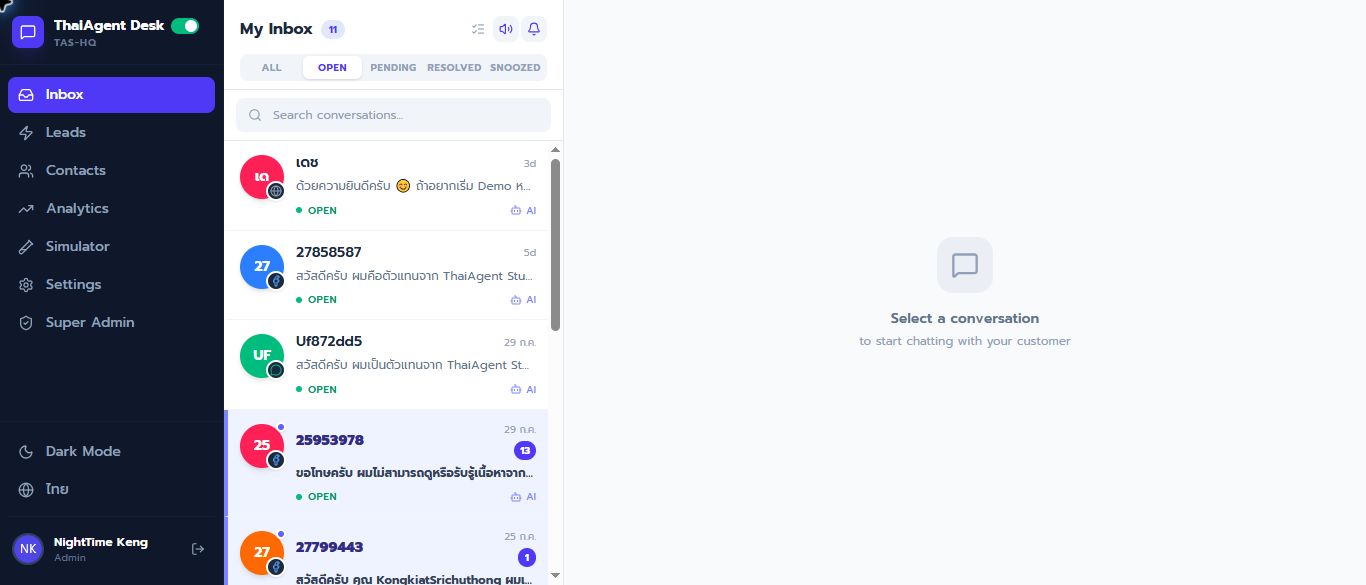Image resolution: width=1366 pixels, height=585 pixels.
Task: Switch to the SNOOZED tab
Action: click(515, 68)
